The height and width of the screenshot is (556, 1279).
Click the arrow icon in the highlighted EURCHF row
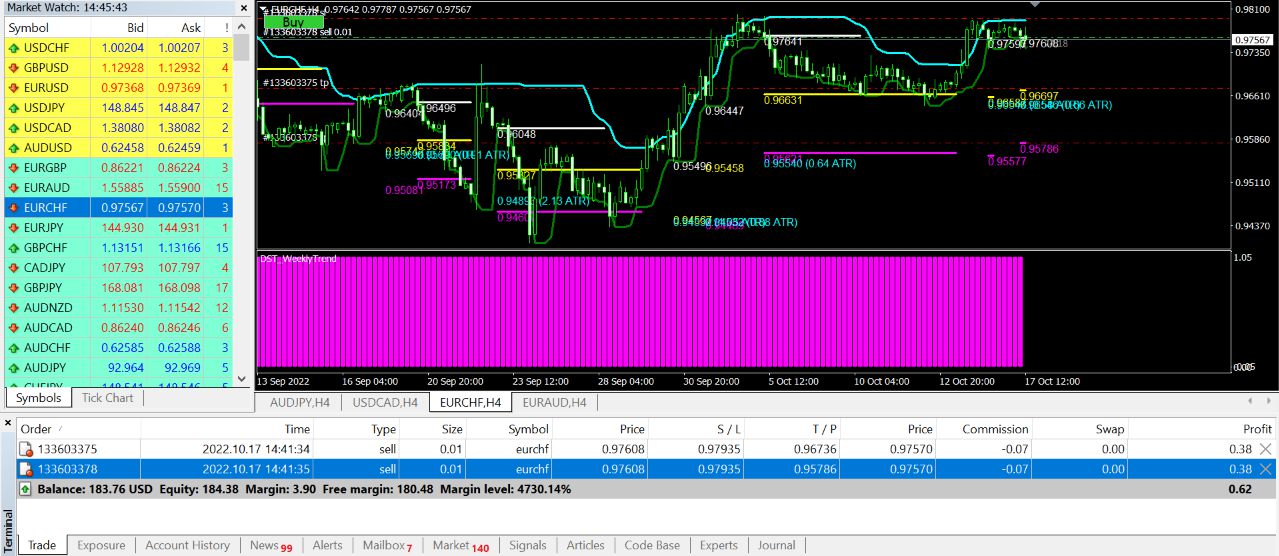pyautogui.click(x=14, y=207)
